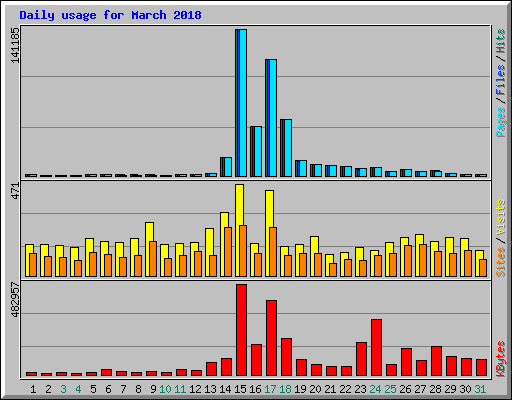The image size is (512, 400).
Task: Click the green weekend day label 3
Action: tap(63, 389)
